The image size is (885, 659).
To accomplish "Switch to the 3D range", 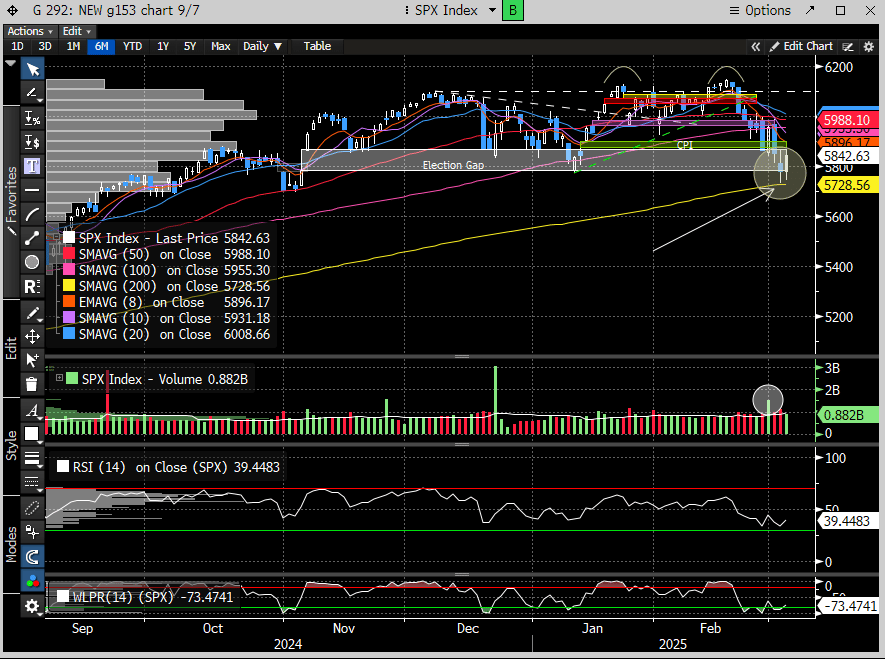I will pos(45,46).
